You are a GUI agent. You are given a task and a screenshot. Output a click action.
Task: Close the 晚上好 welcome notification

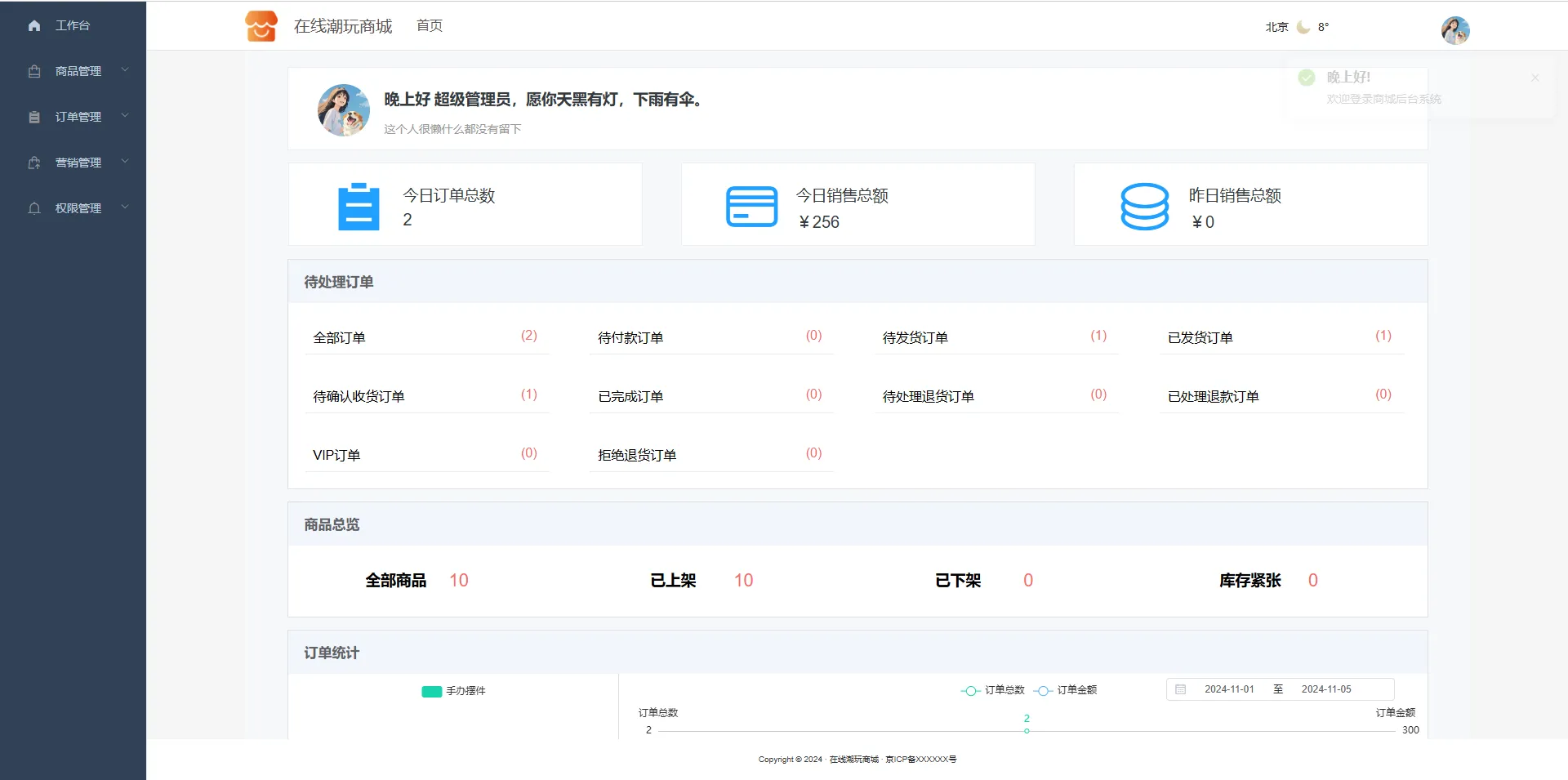(x=1535, y=78)
